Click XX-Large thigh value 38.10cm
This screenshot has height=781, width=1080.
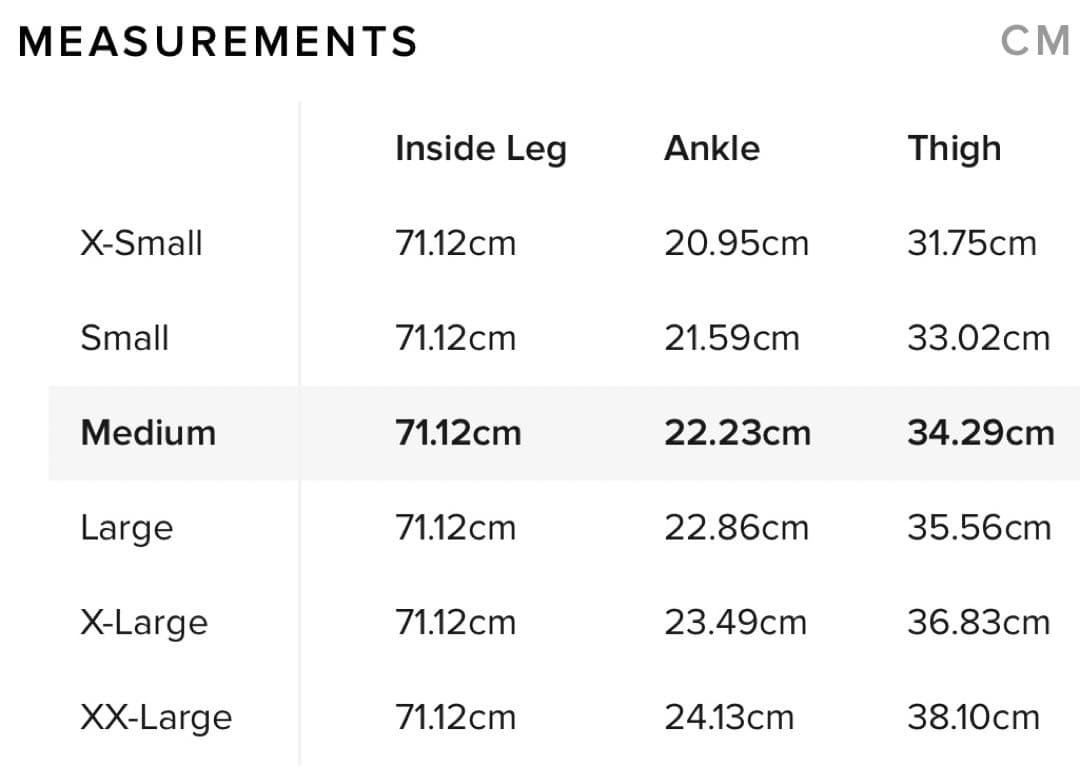tap(973, 718)
